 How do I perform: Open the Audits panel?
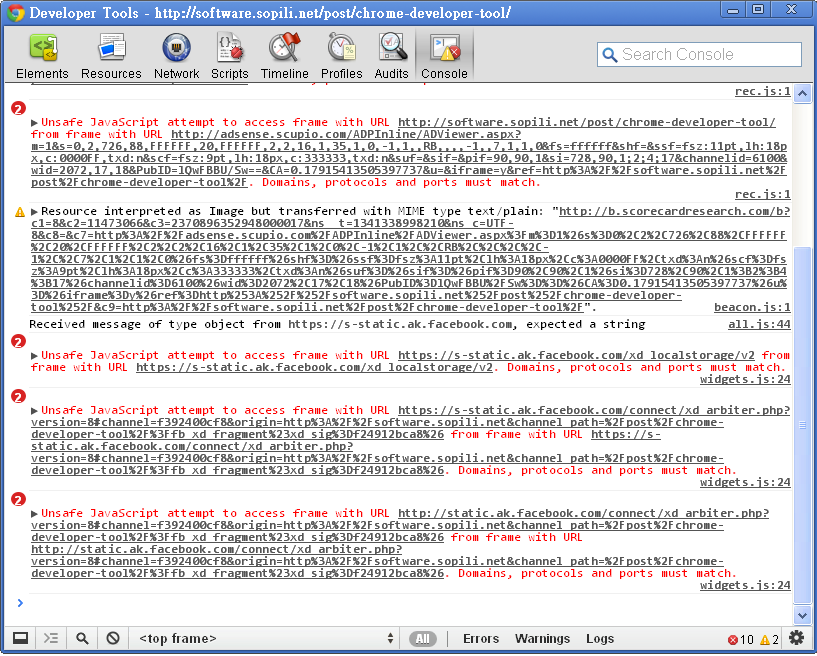pos(391,56)
